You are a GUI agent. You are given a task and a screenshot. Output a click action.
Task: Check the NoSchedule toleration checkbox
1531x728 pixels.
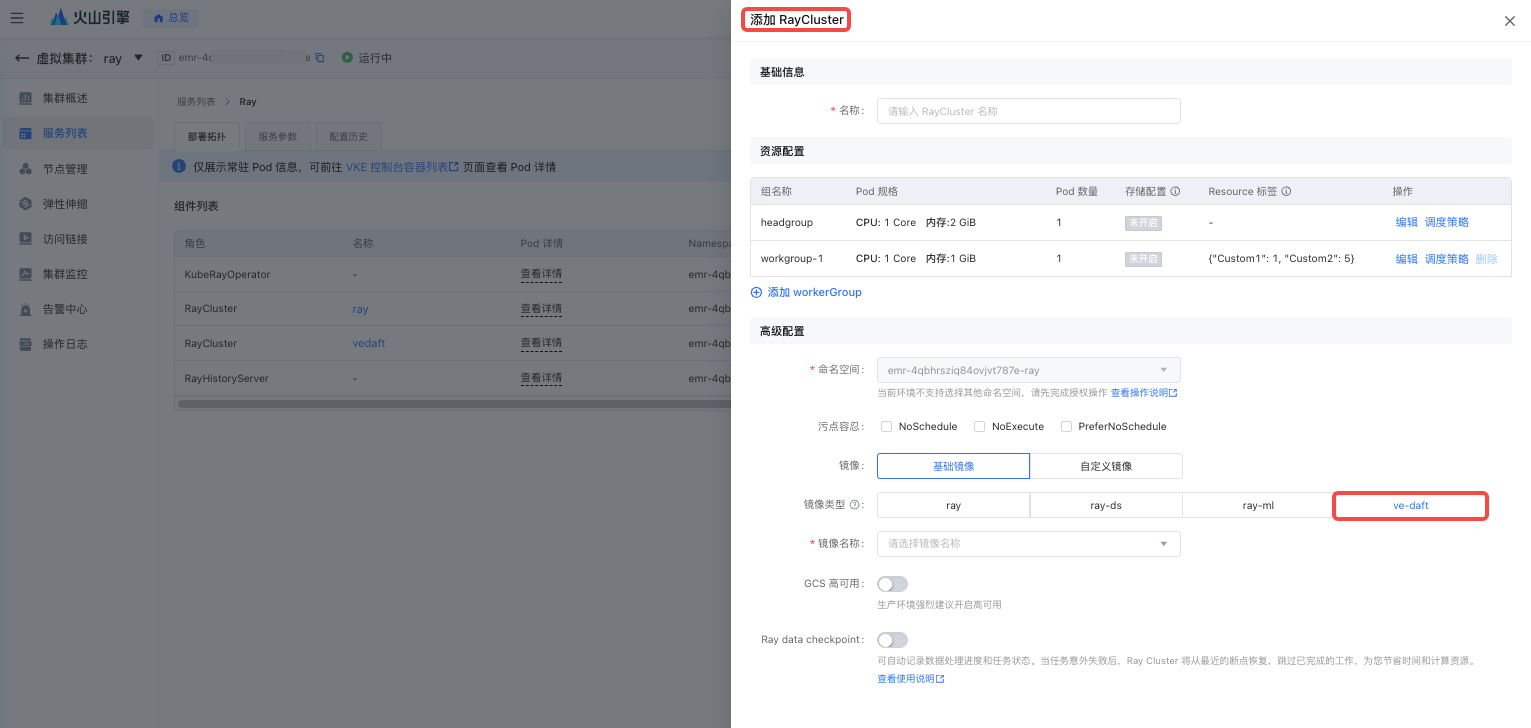click(x=886, y=426)
